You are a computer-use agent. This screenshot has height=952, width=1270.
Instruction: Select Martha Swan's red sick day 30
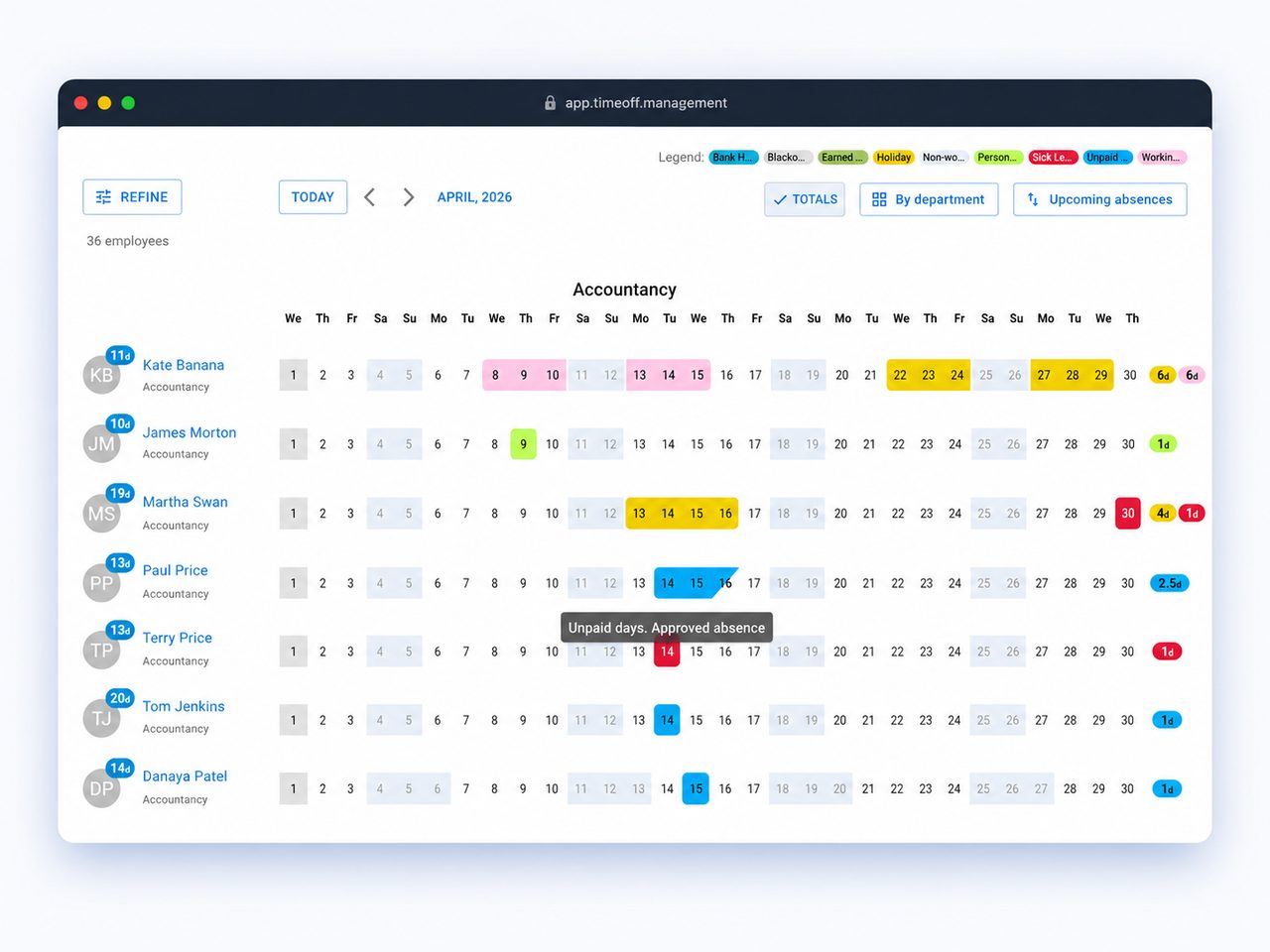coord(1128,514)
